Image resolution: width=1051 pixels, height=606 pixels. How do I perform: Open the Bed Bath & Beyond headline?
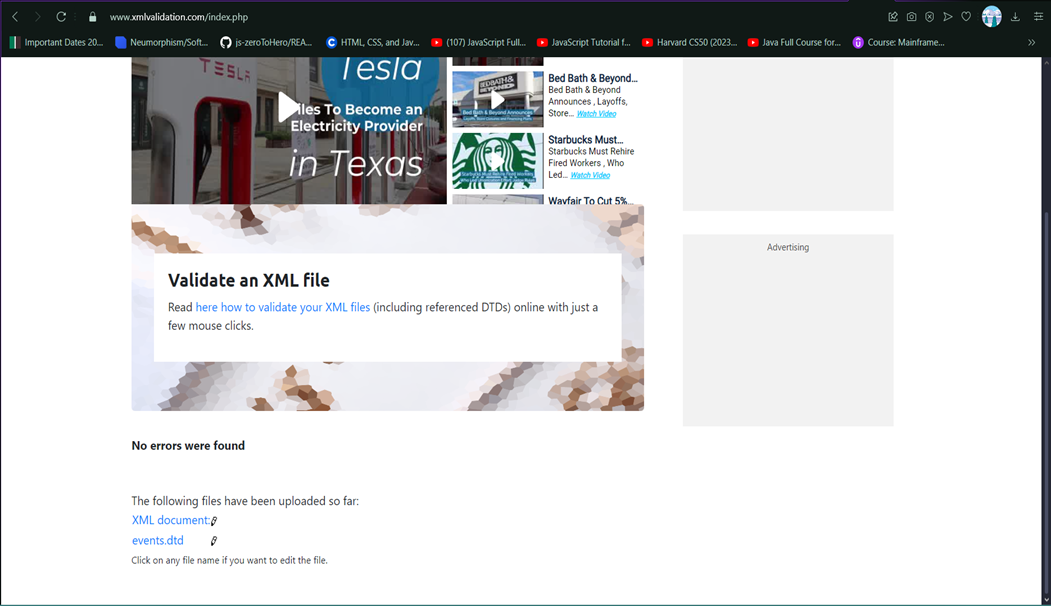pos(593,78)
